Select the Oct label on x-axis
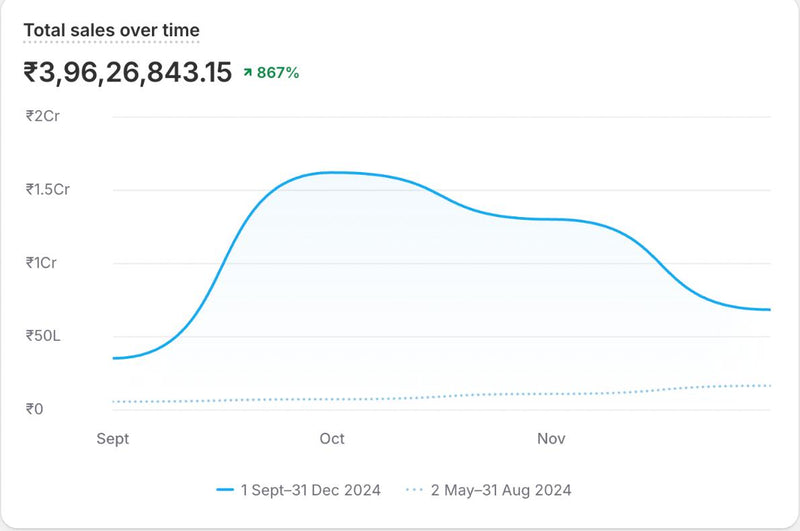Image resolution: width=800 pixels, height=531 pixels. (332, 439)
